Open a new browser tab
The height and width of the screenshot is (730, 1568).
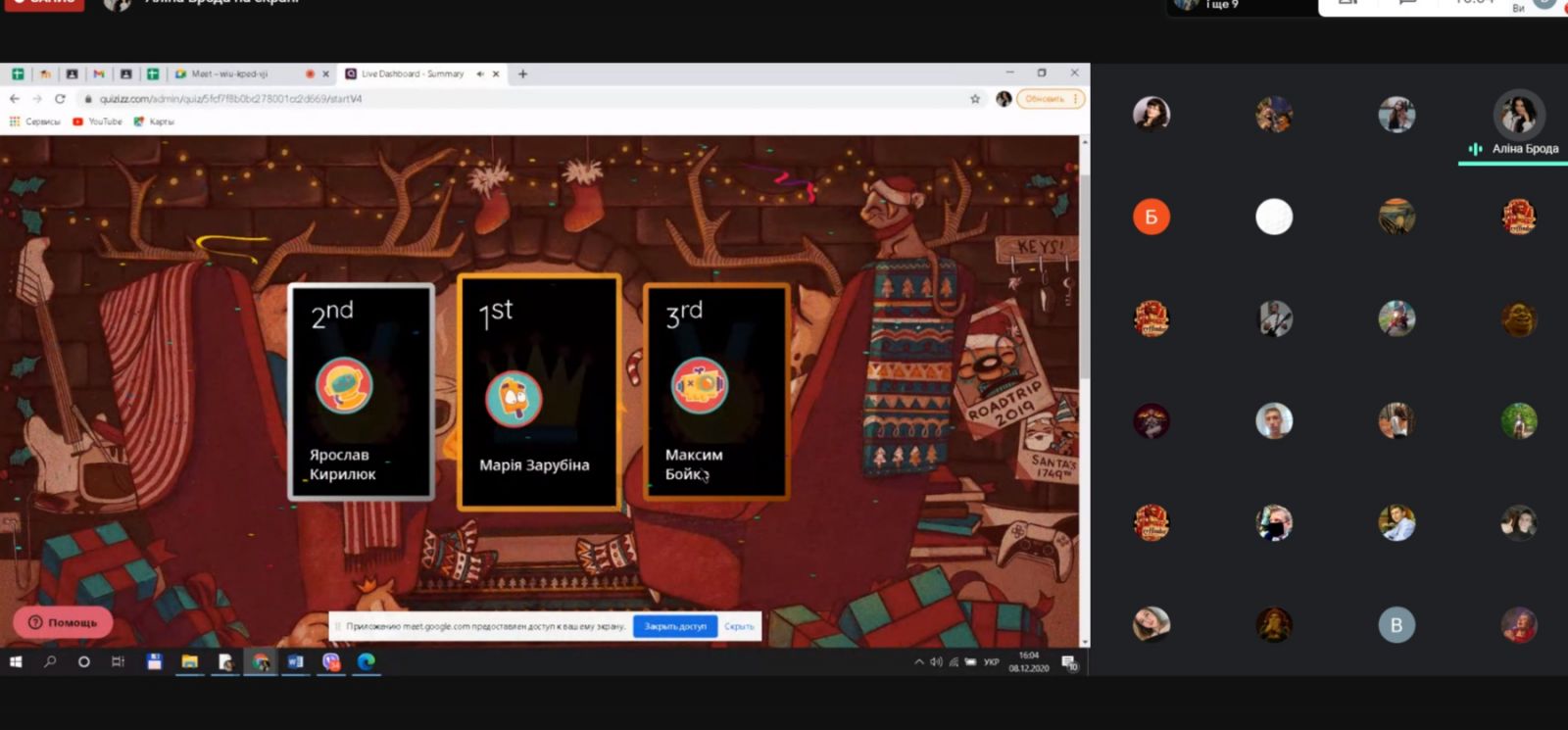[522, 73]
